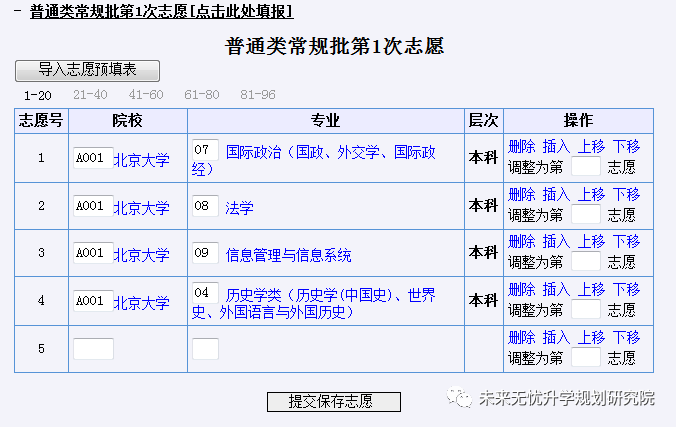Screen dimensions: 676x427
Task: Insert at choice 1 with 插入
Action: 556,147
